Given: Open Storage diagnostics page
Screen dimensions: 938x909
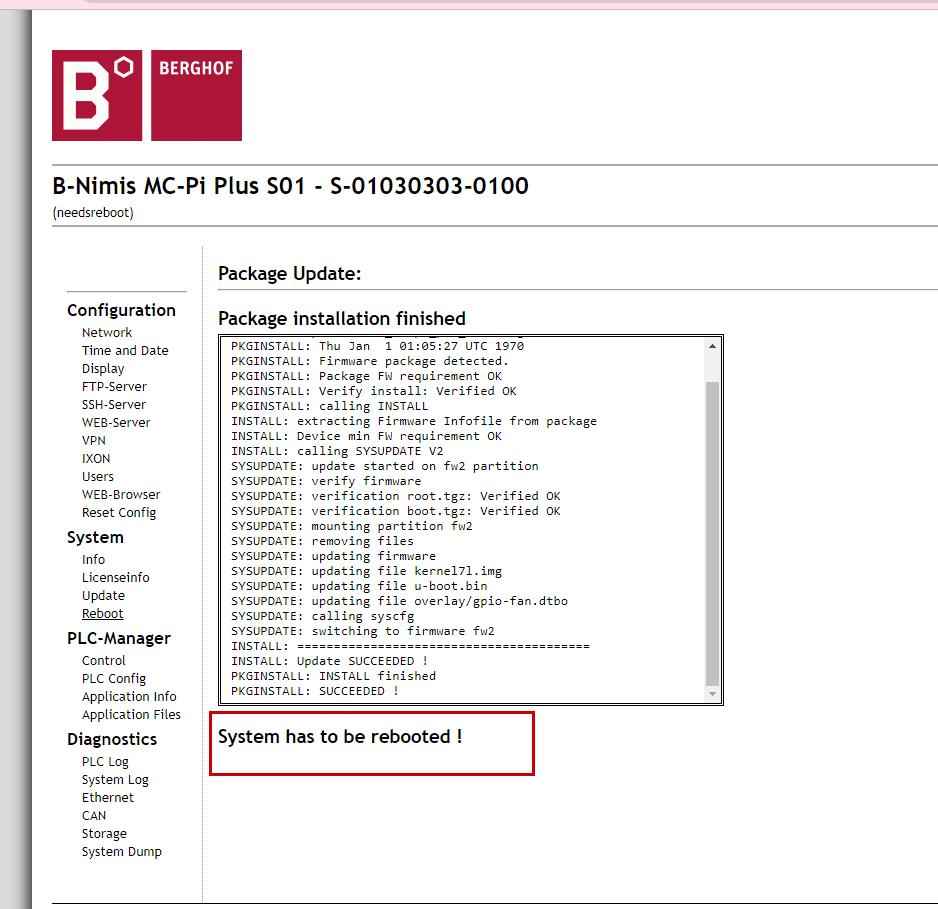Looking at the screenshot, I should (104, 834).
